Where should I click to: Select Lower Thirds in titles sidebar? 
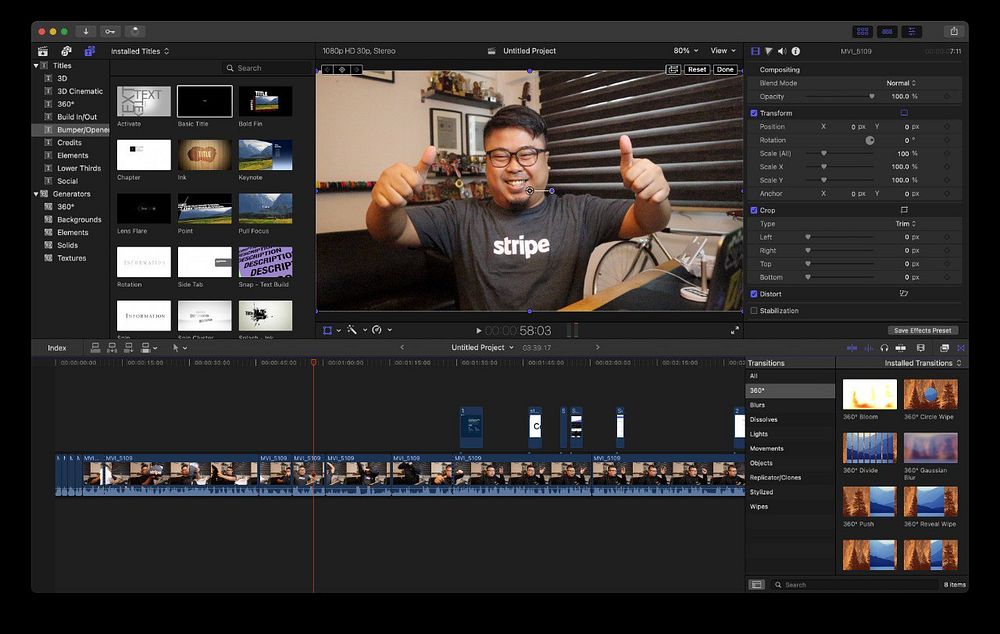point(79,168)
